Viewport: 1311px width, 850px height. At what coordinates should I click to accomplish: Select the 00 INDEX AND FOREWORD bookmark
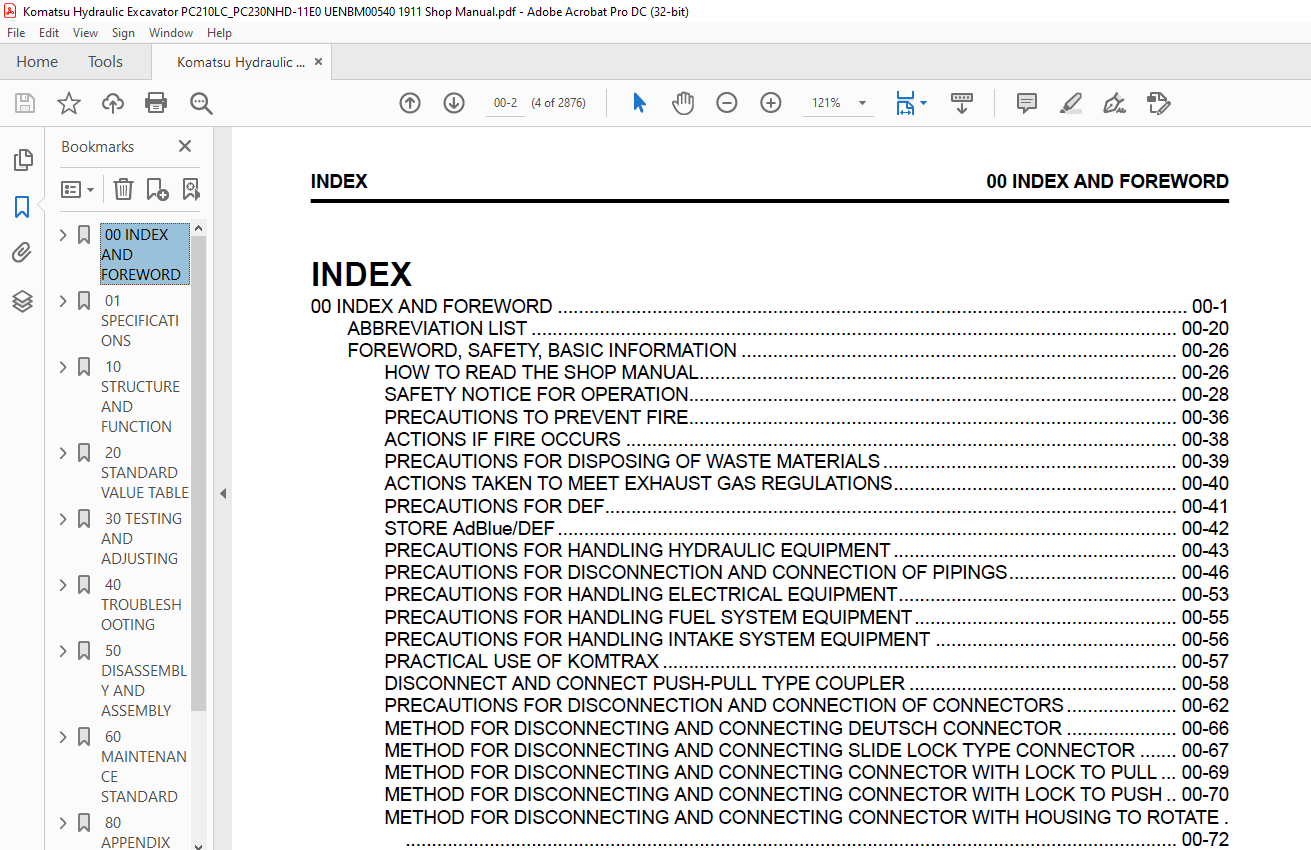(144, 254)
